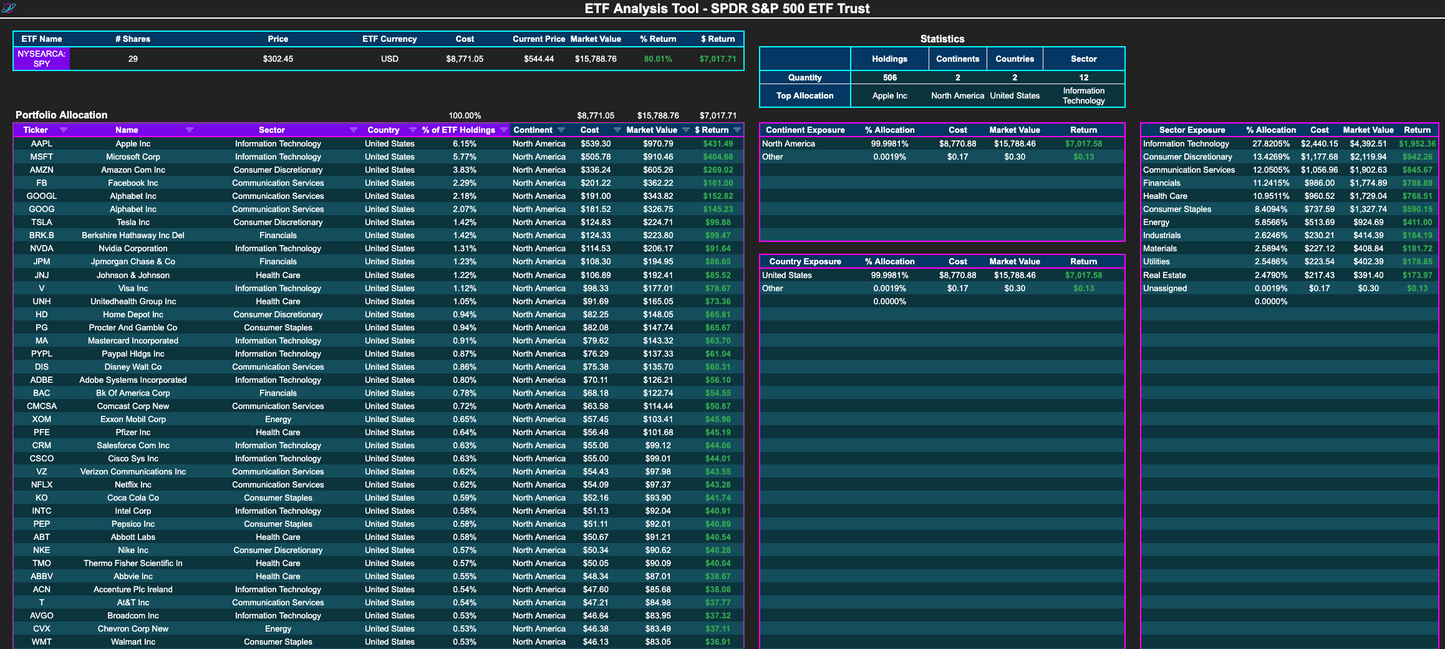Select the AAPL row in Portfolio Allocation
The height and width of the screenshot is (649, 1445).
[x=41, y=143]
